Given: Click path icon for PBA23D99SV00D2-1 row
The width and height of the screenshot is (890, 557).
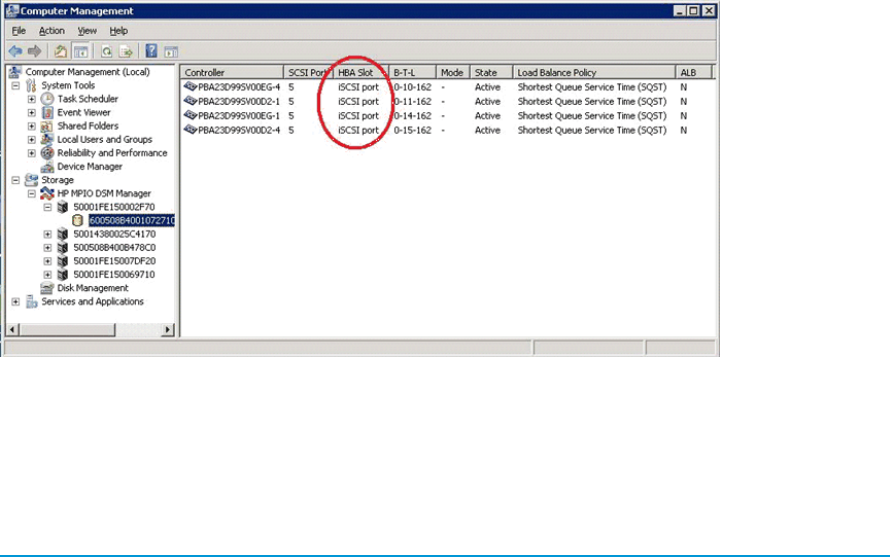Looking at the screenshot, I should tap(190, 101).
